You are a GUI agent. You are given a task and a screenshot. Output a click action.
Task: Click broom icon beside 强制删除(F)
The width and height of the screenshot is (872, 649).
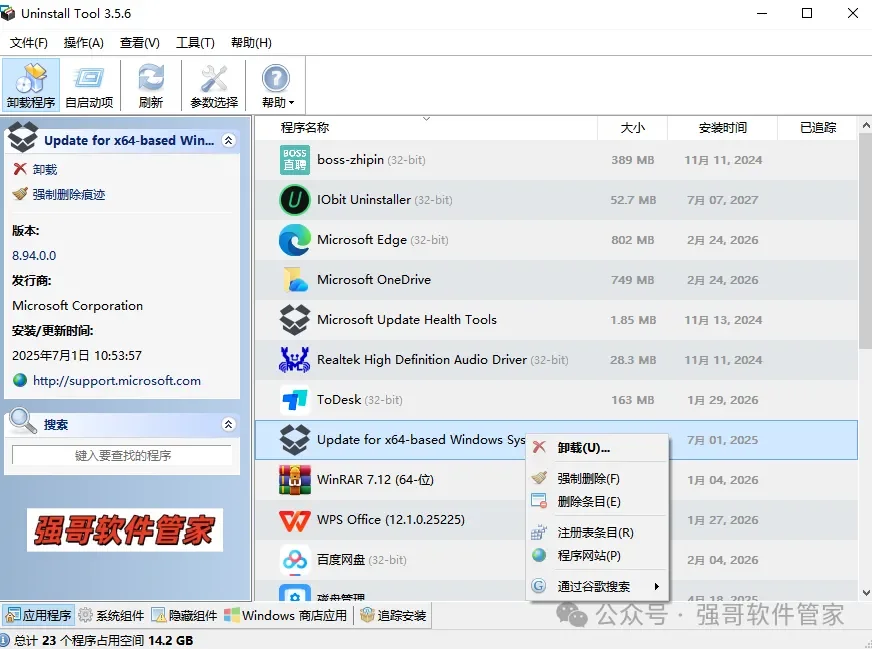(539, 478)
